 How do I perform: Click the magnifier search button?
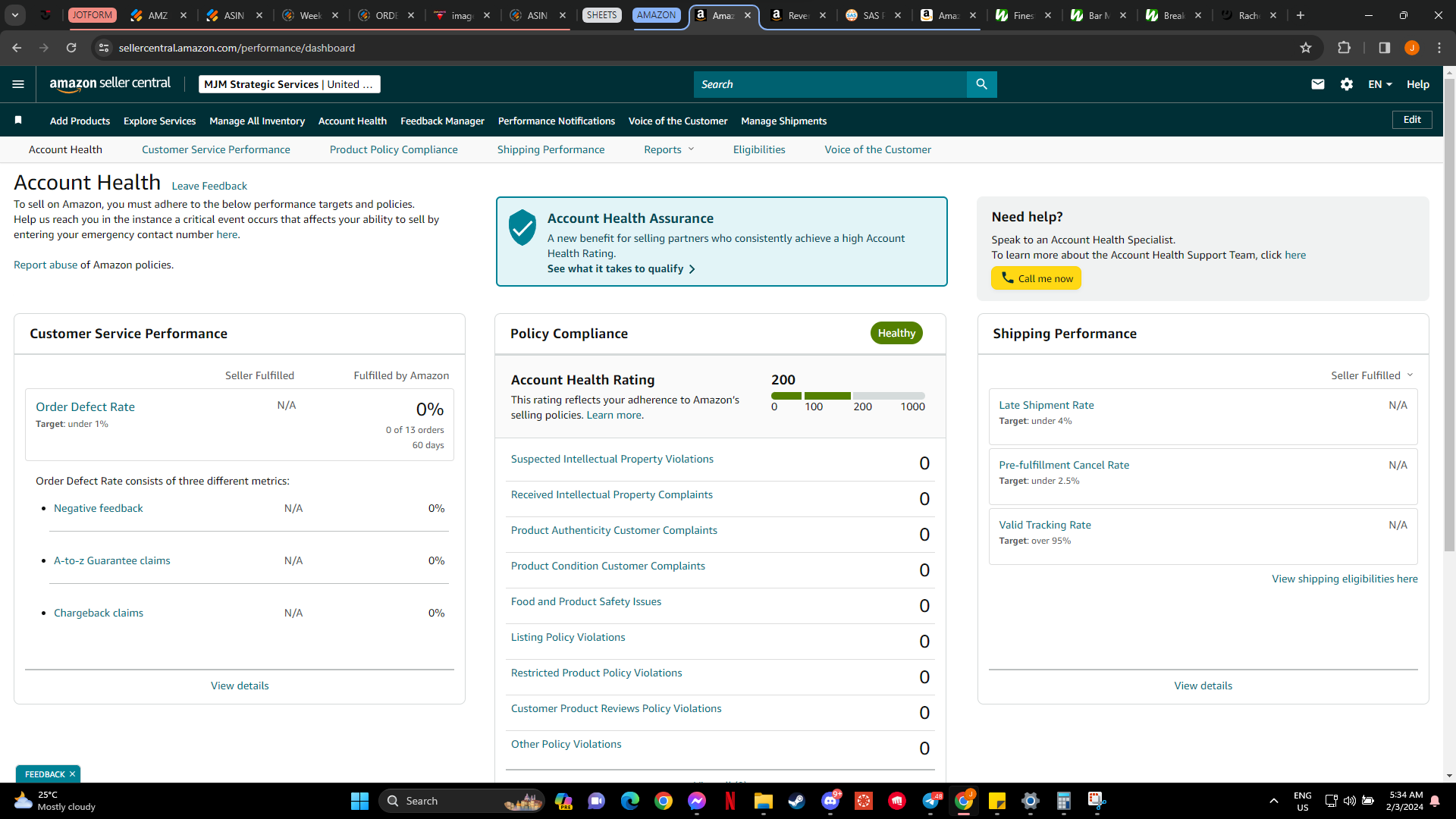pos(981,84)
